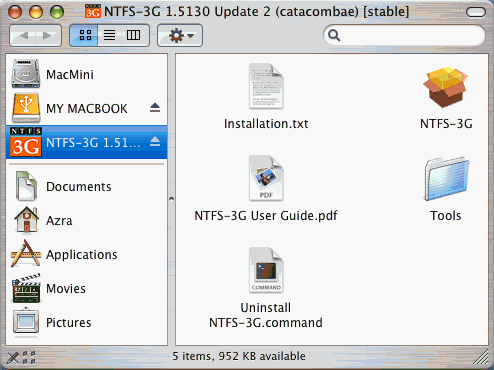Switch to list view
Image resolution: width=494 pixels, height=370 pixels.
click(x=109, y=35)
